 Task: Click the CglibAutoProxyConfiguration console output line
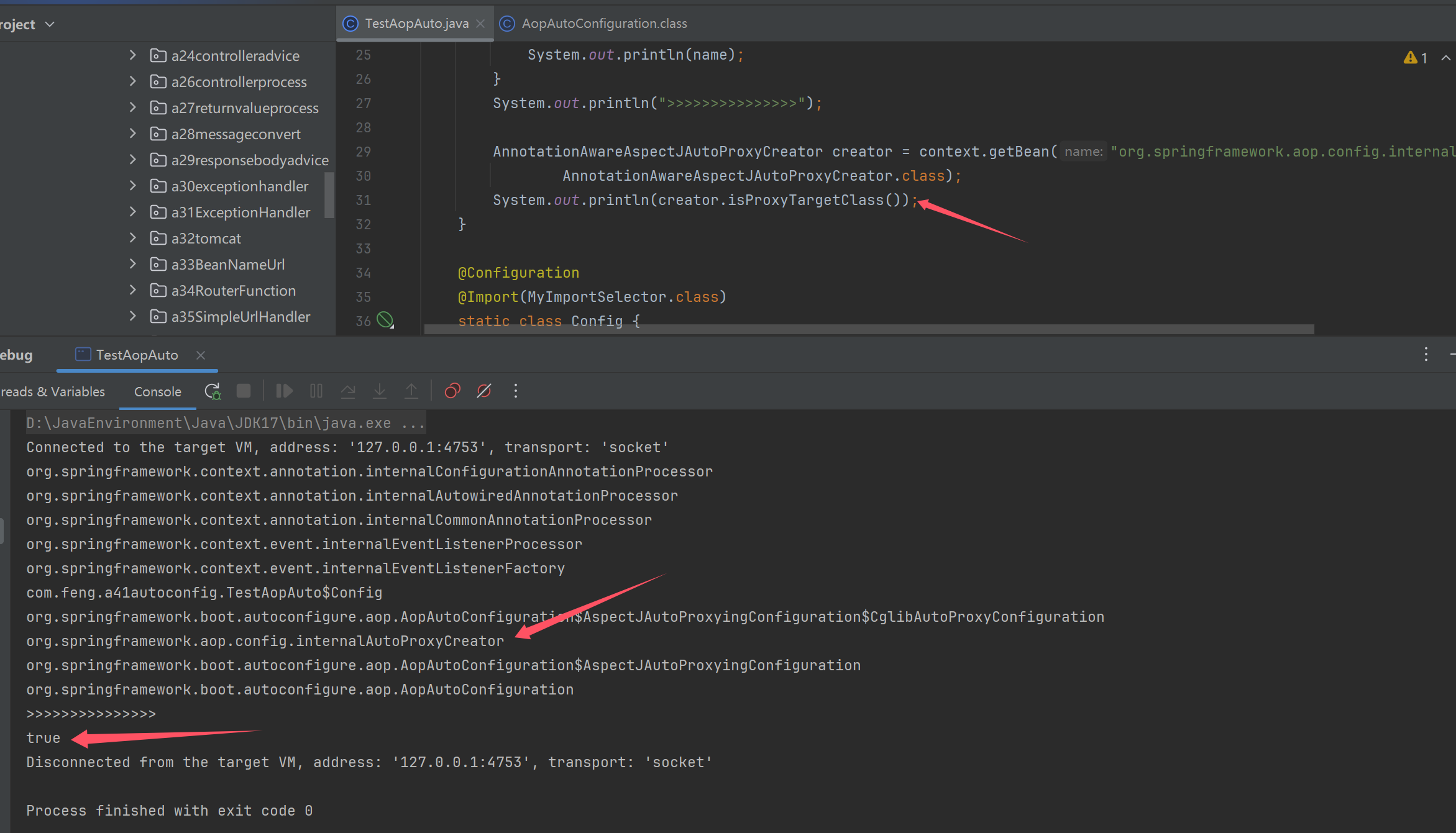tap(565, 617)
